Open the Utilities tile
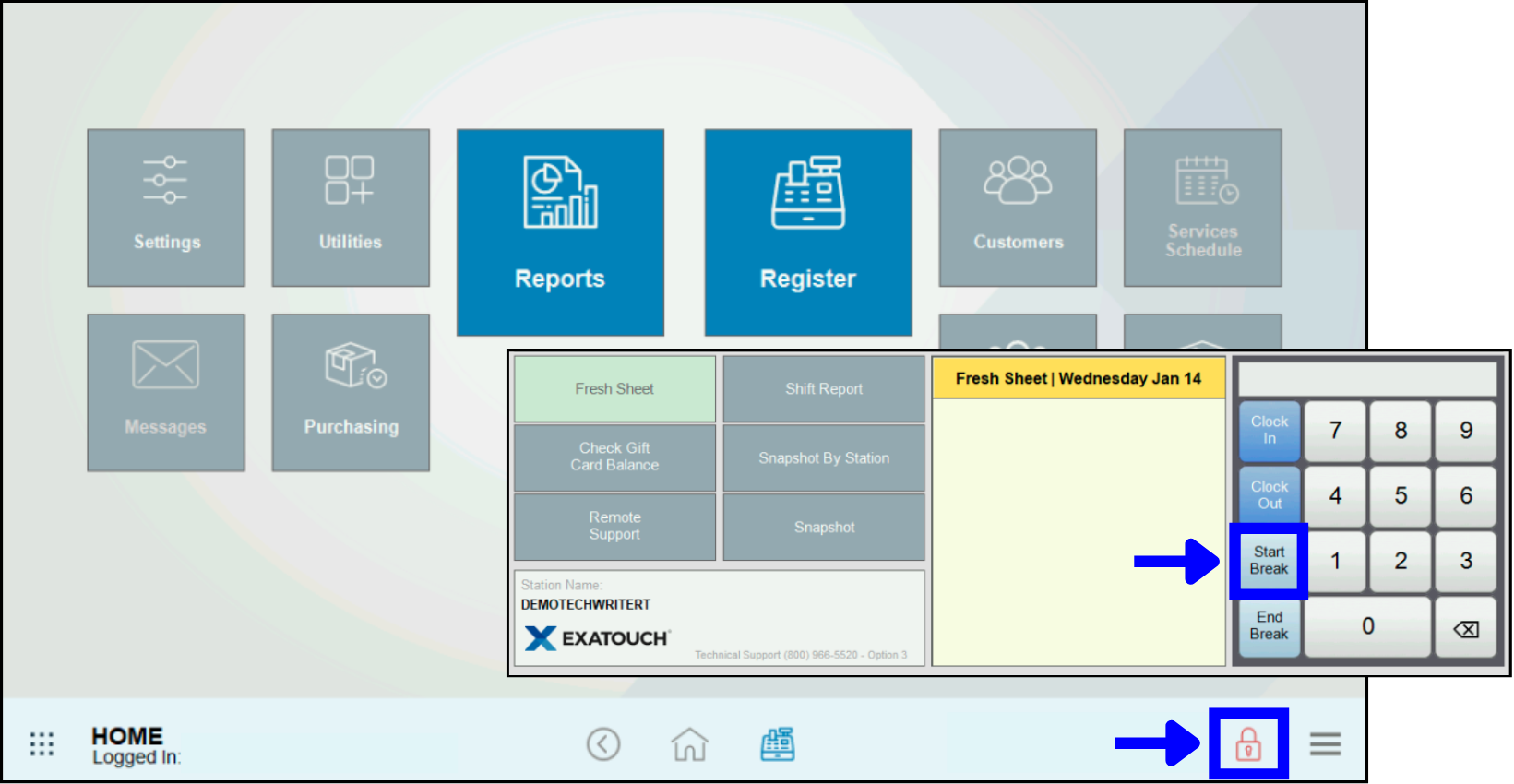Screen dimensions: 1514x784 [351, 208]
